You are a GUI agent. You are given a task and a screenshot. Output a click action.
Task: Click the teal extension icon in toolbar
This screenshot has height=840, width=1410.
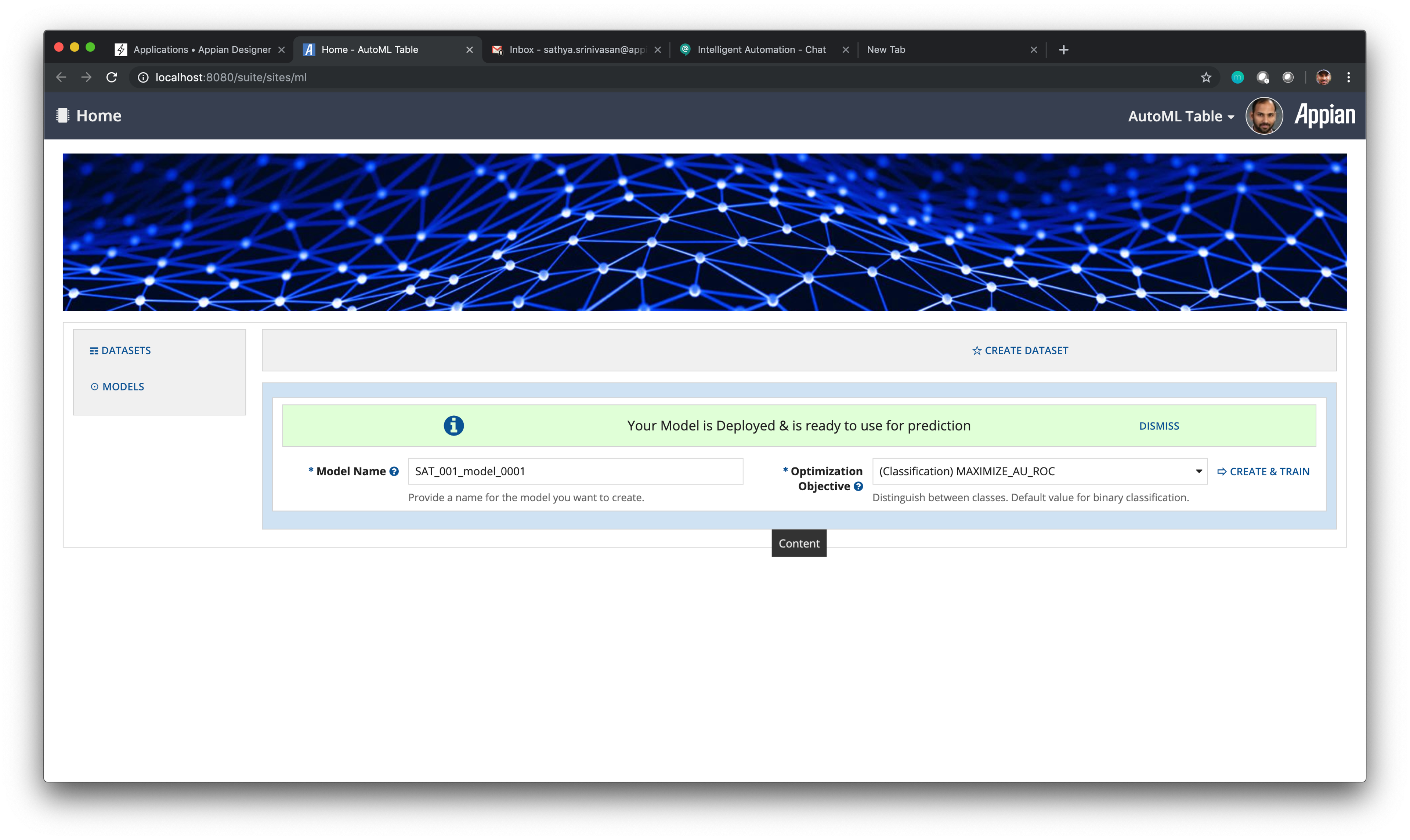1237,77
